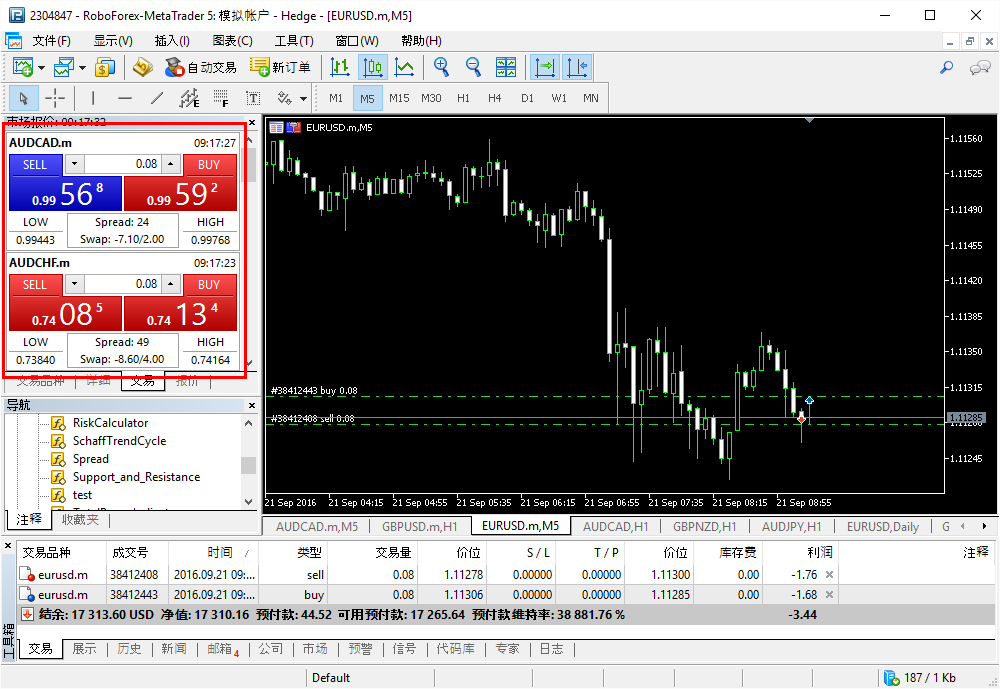
Task: Select H4 timeframe on the toolbar
Action: [494, 98]
